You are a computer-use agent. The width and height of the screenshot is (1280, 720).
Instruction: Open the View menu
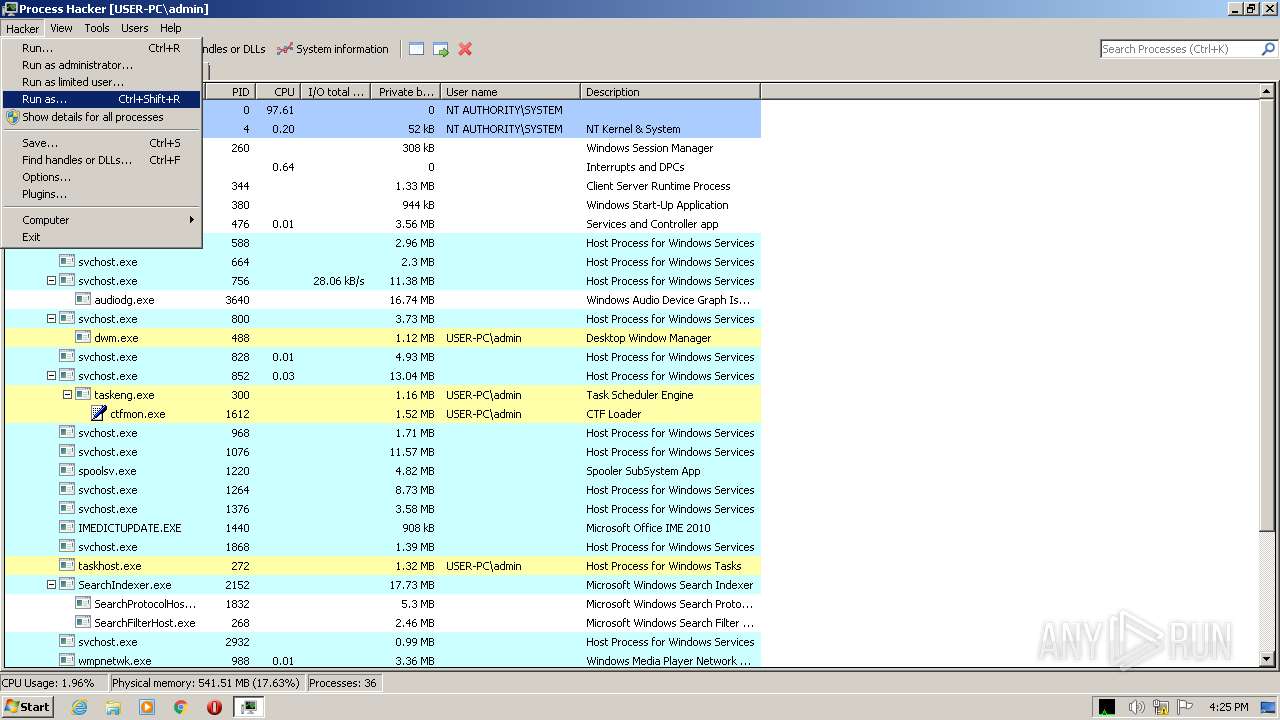click(61, 28)
